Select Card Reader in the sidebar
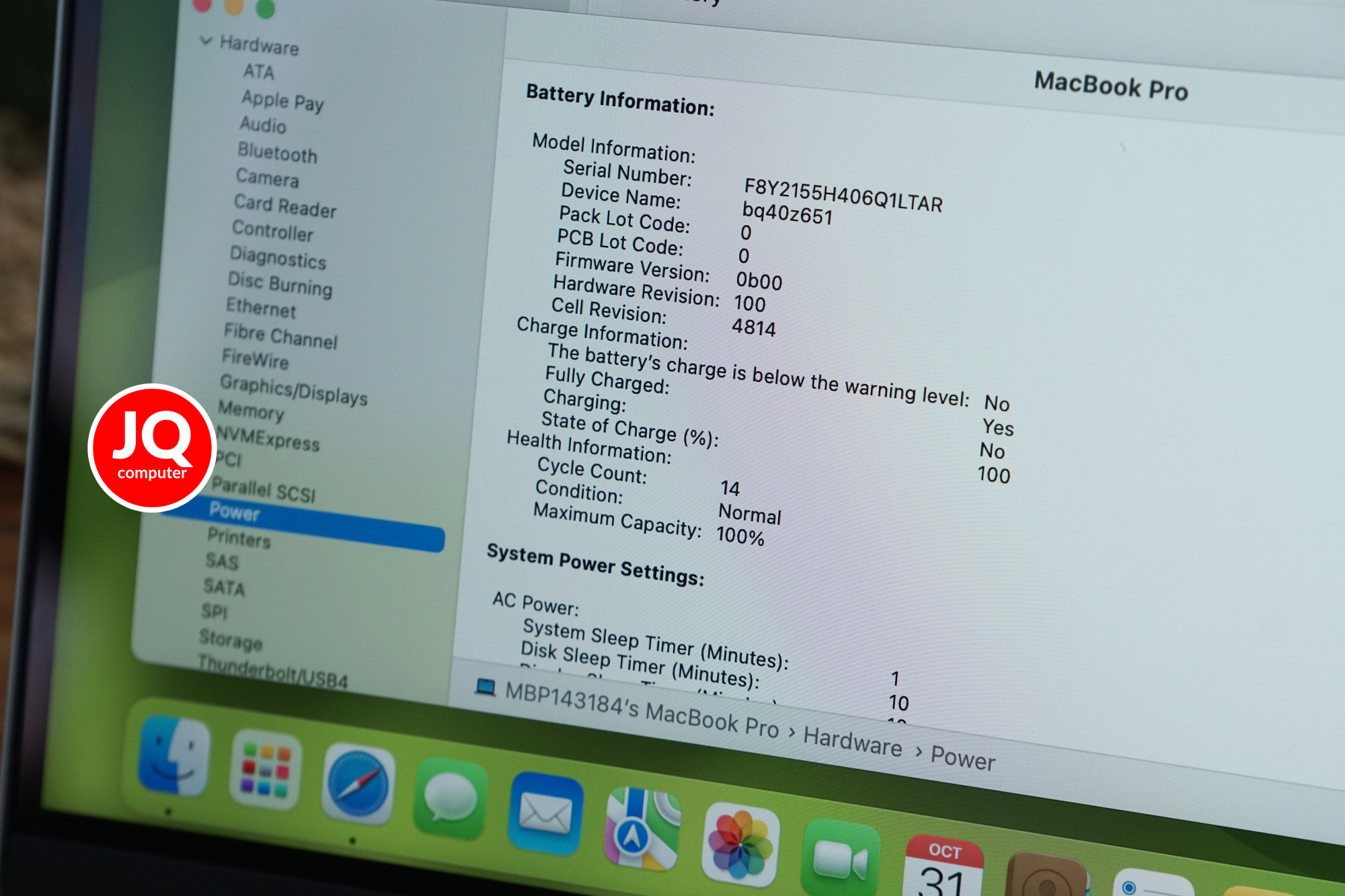 (x=285, y=206)
